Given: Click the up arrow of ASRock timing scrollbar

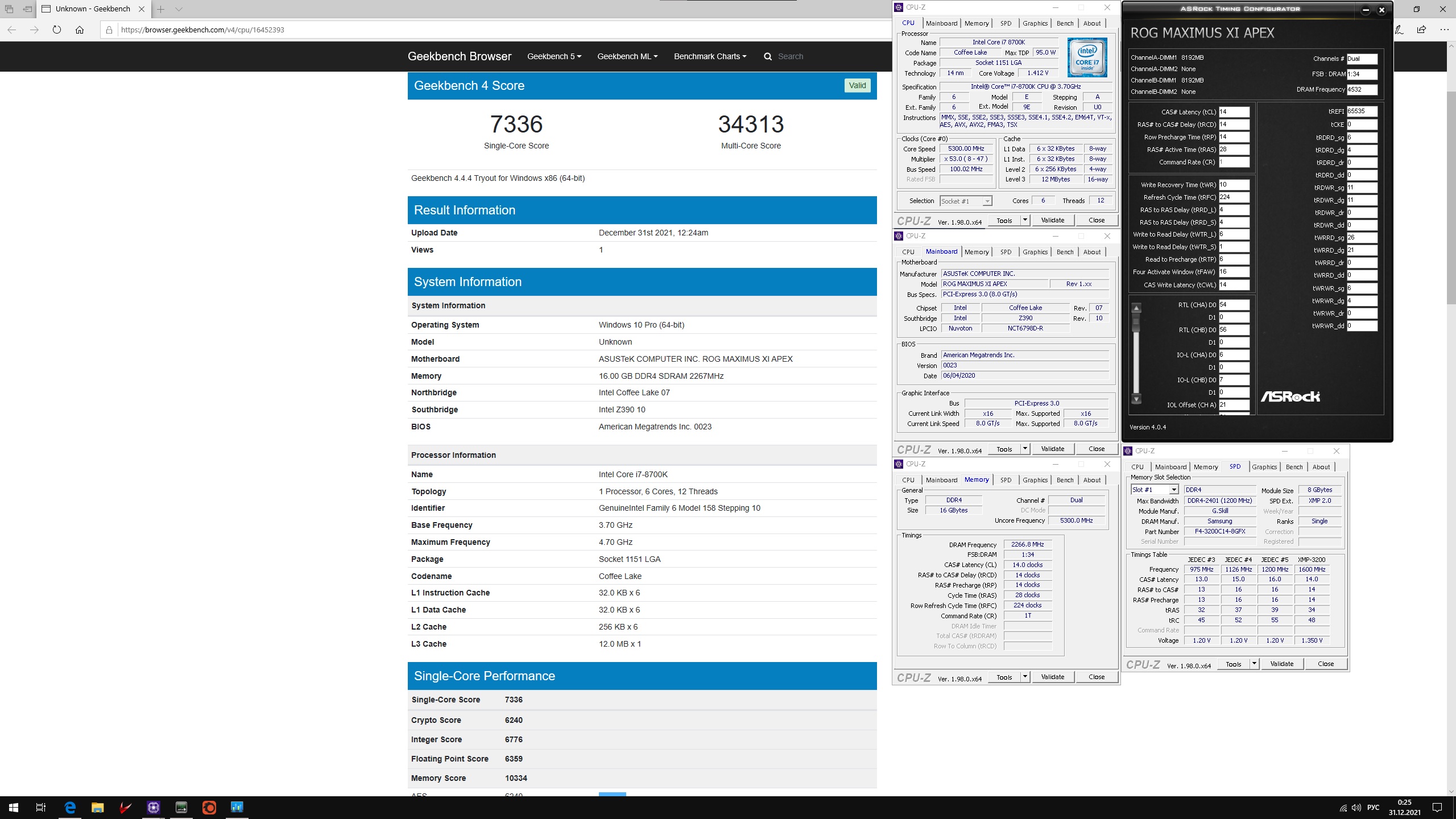Looking at the screenshot, I should click(1136, 308).
